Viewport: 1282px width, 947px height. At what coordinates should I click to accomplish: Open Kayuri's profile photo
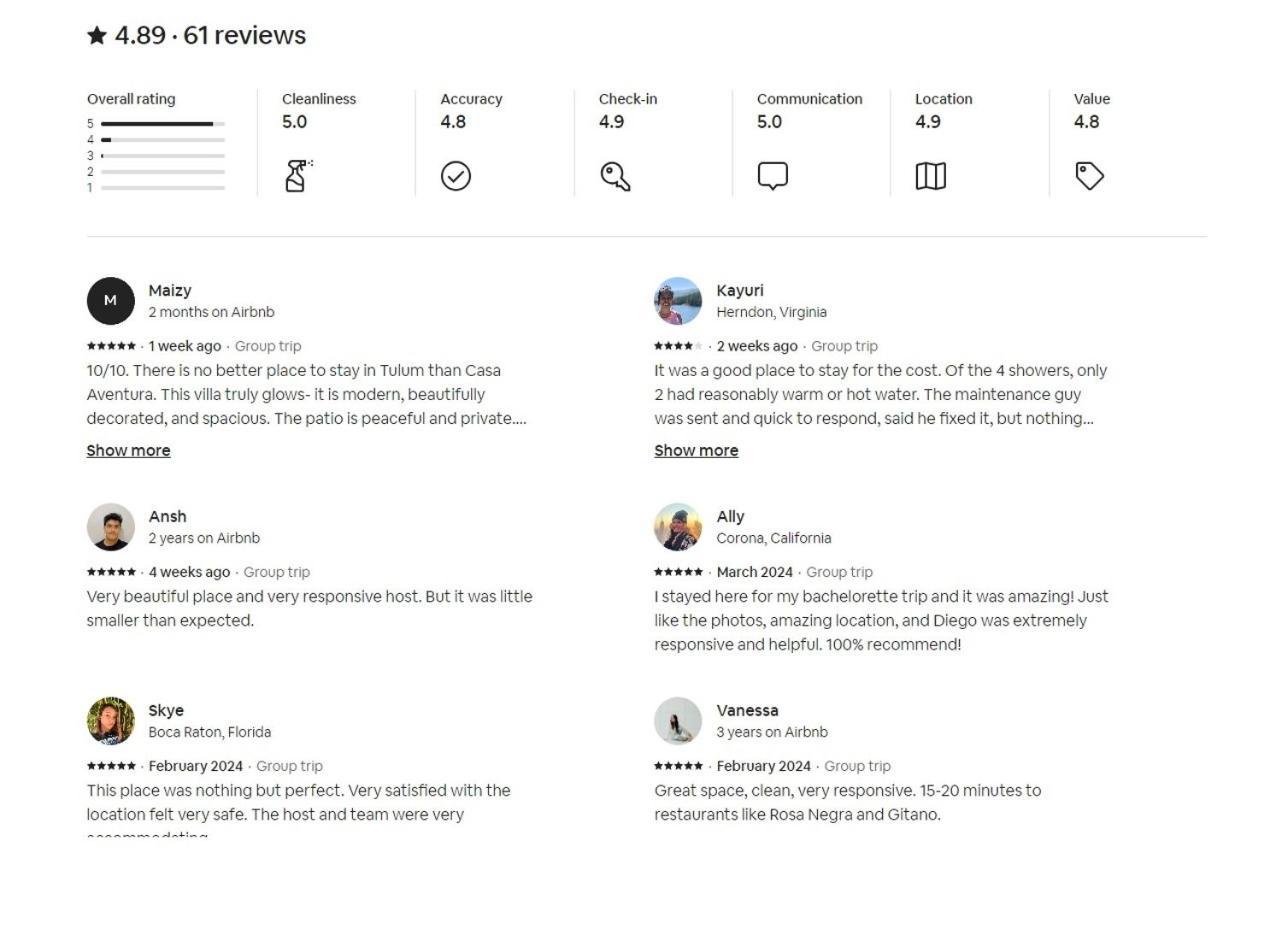[678, 301]
